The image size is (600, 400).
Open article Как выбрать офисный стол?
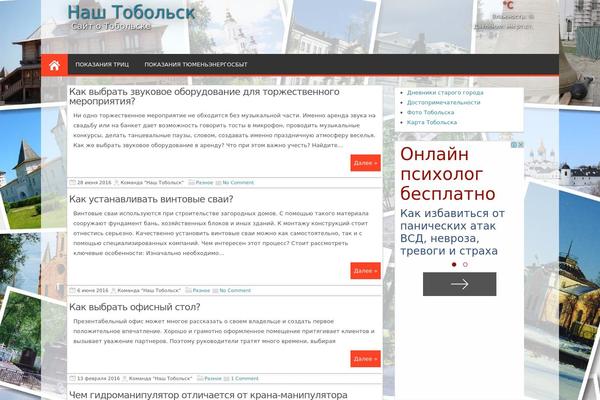(x=135, y=307)
